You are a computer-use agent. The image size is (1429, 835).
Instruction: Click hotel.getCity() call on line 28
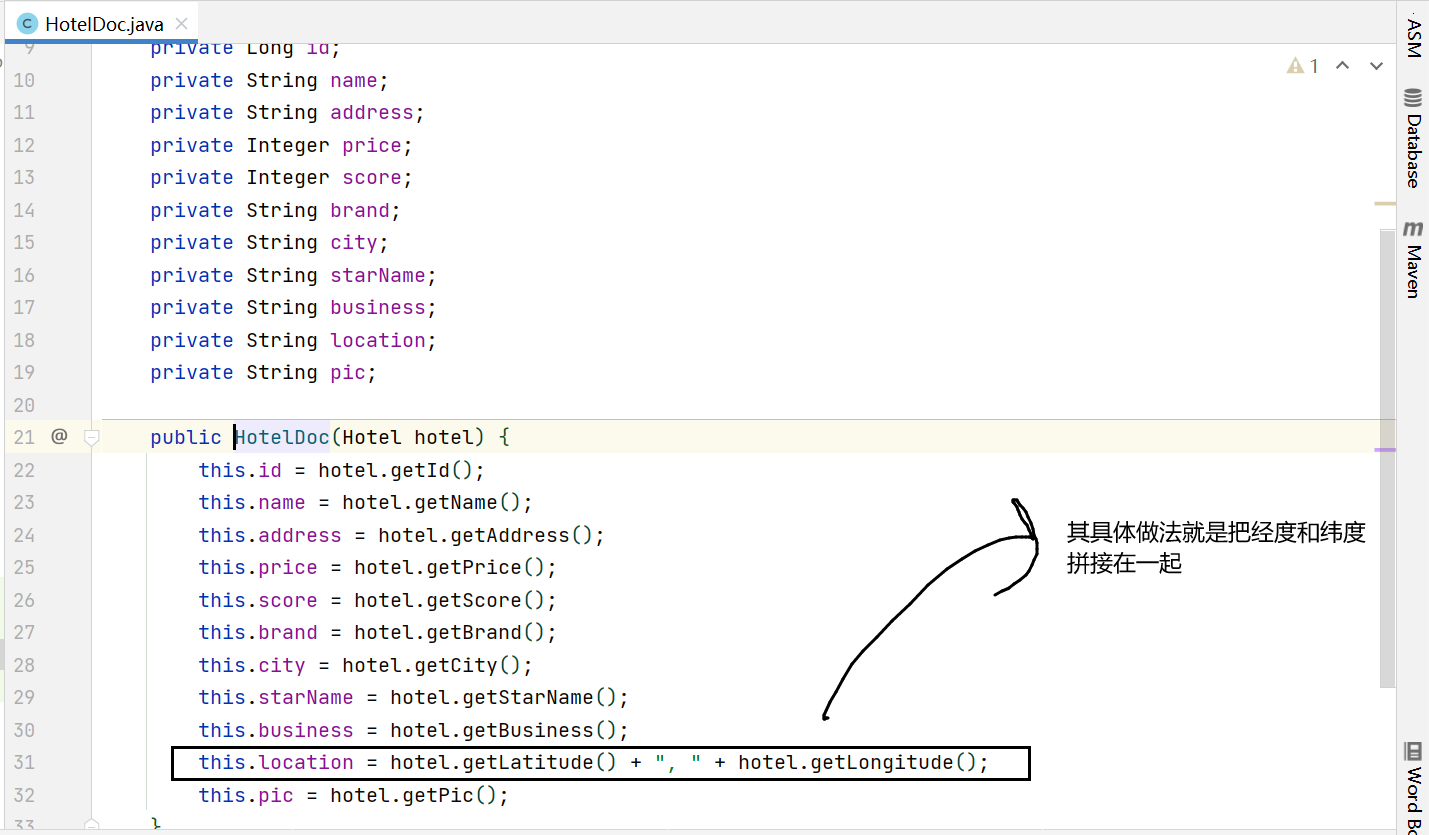pyautogui.click(x=432, y=665)
